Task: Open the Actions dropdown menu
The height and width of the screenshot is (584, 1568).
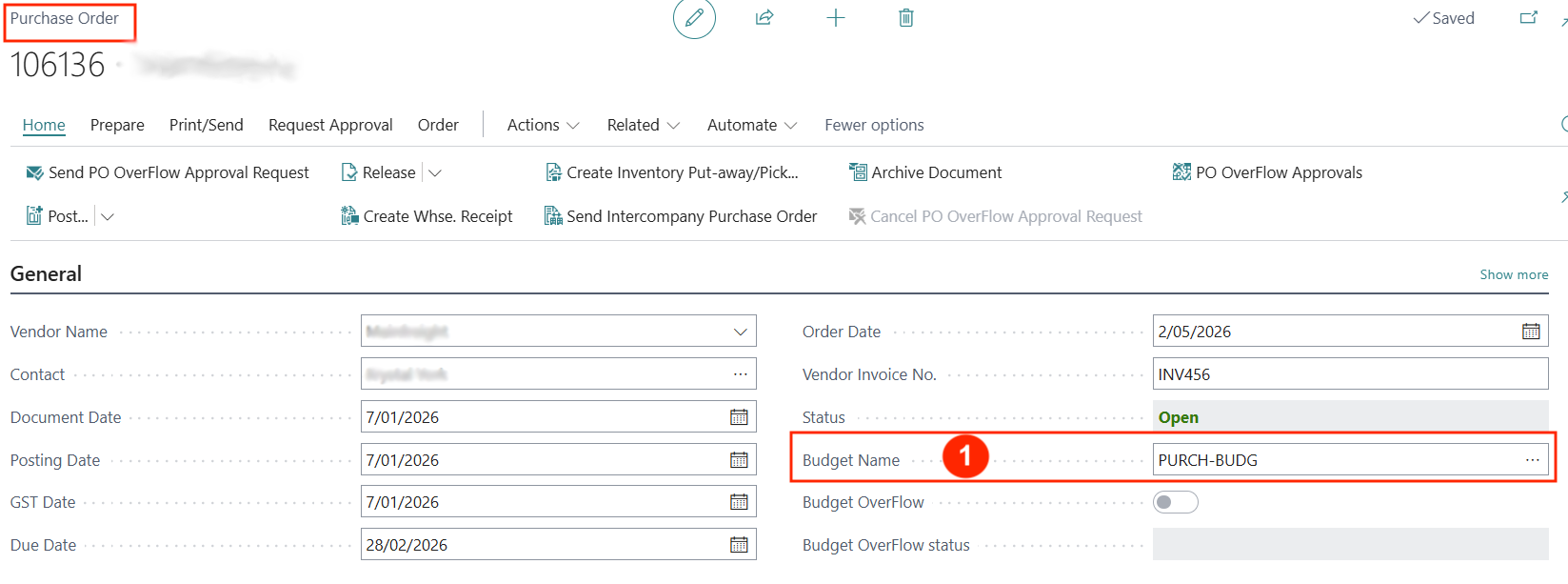Action: tap(543, 125)
